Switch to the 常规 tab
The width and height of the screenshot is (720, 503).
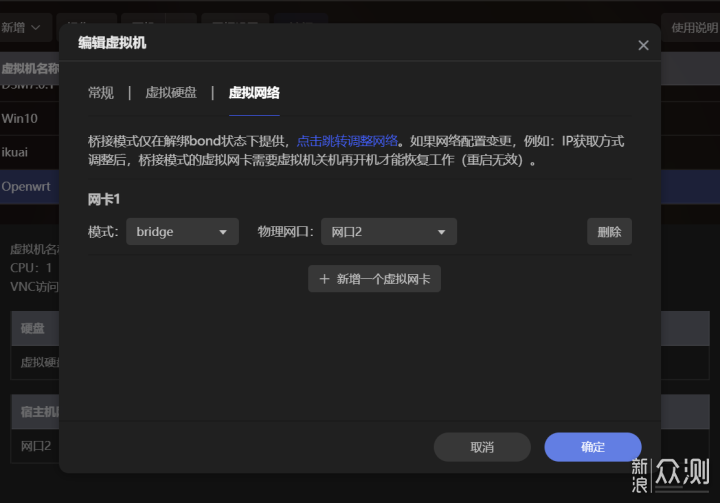pos(101,93)
